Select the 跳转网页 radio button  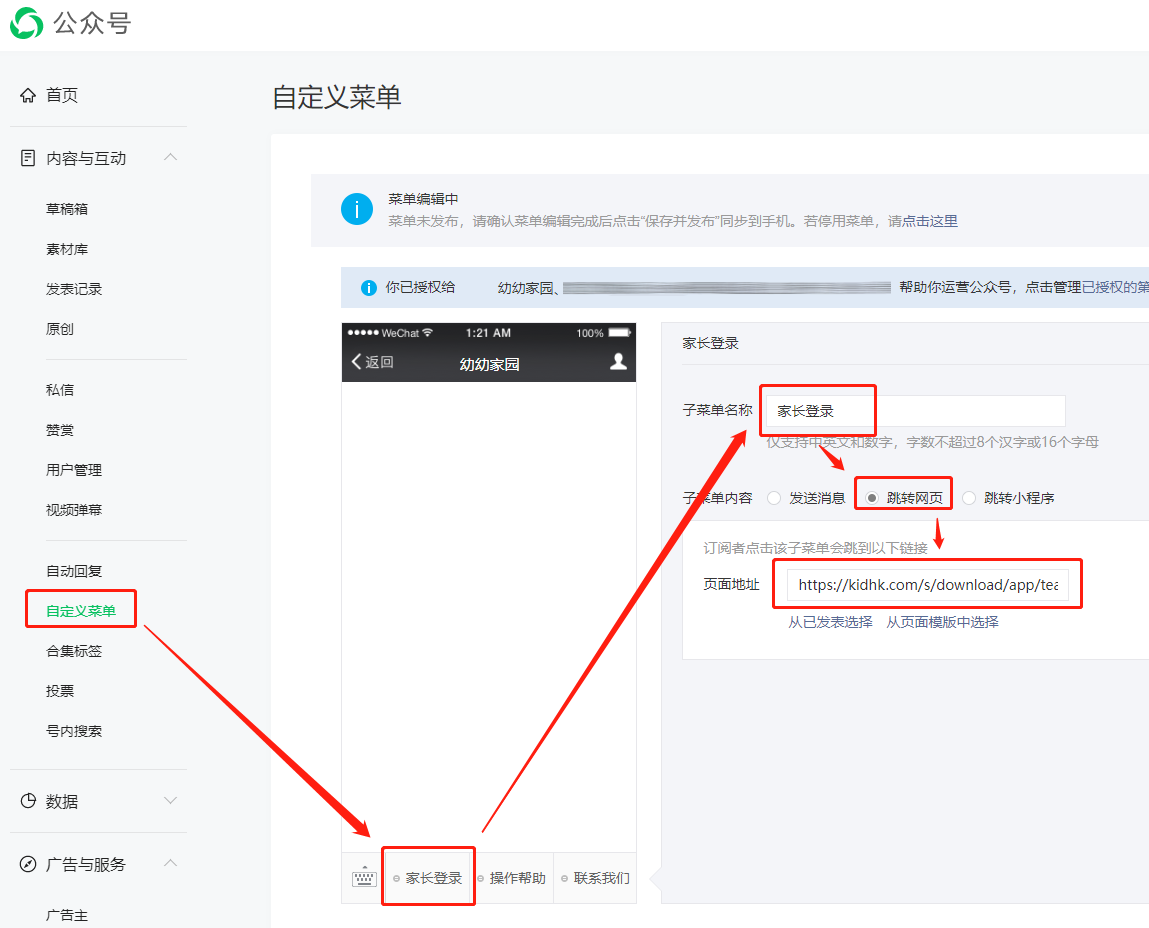coord(871,498)
